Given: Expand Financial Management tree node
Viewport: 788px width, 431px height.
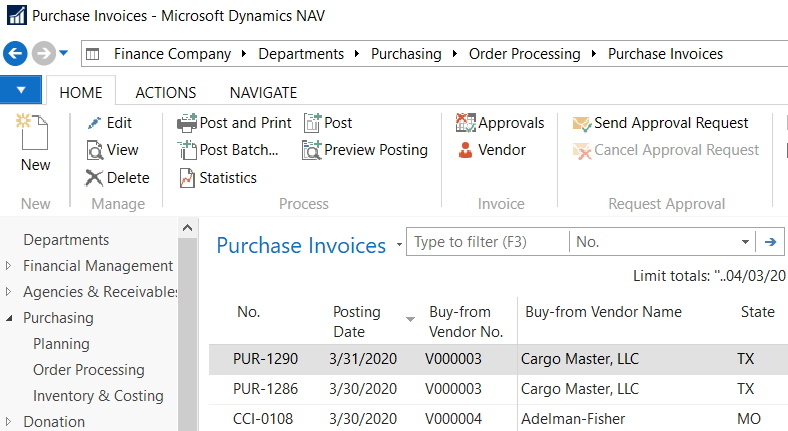Looking at the screenshot, I should click(8, 266).
